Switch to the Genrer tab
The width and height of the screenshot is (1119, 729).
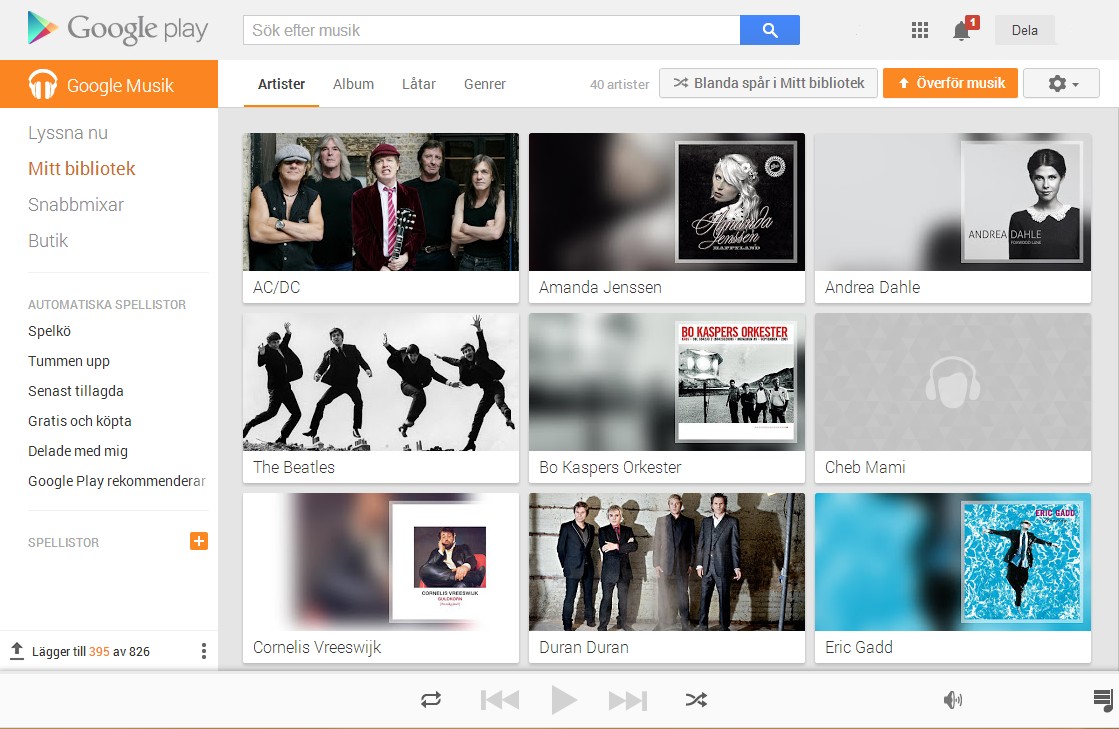tap(484, 84)
